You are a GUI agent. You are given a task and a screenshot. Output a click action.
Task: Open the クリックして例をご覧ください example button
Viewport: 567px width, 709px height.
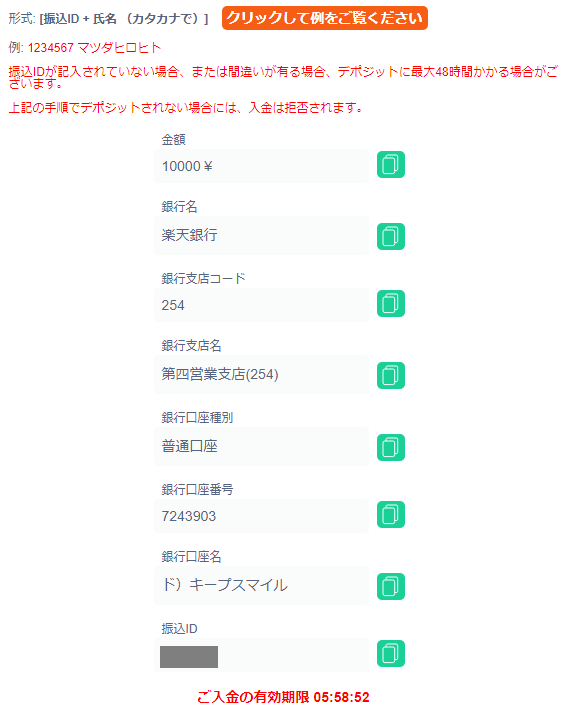325,18
